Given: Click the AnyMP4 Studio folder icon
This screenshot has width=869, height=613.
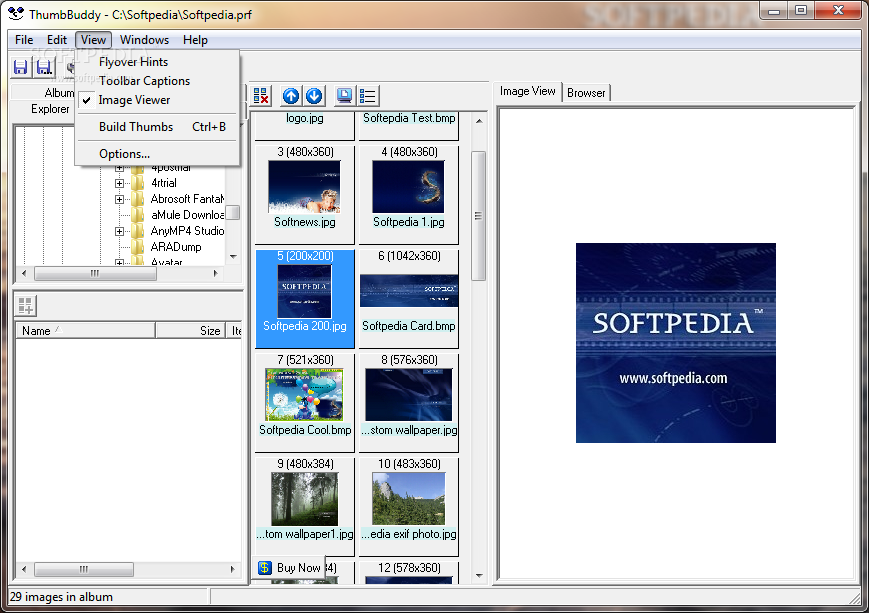Looking at the screenshot, I should 137,231.
